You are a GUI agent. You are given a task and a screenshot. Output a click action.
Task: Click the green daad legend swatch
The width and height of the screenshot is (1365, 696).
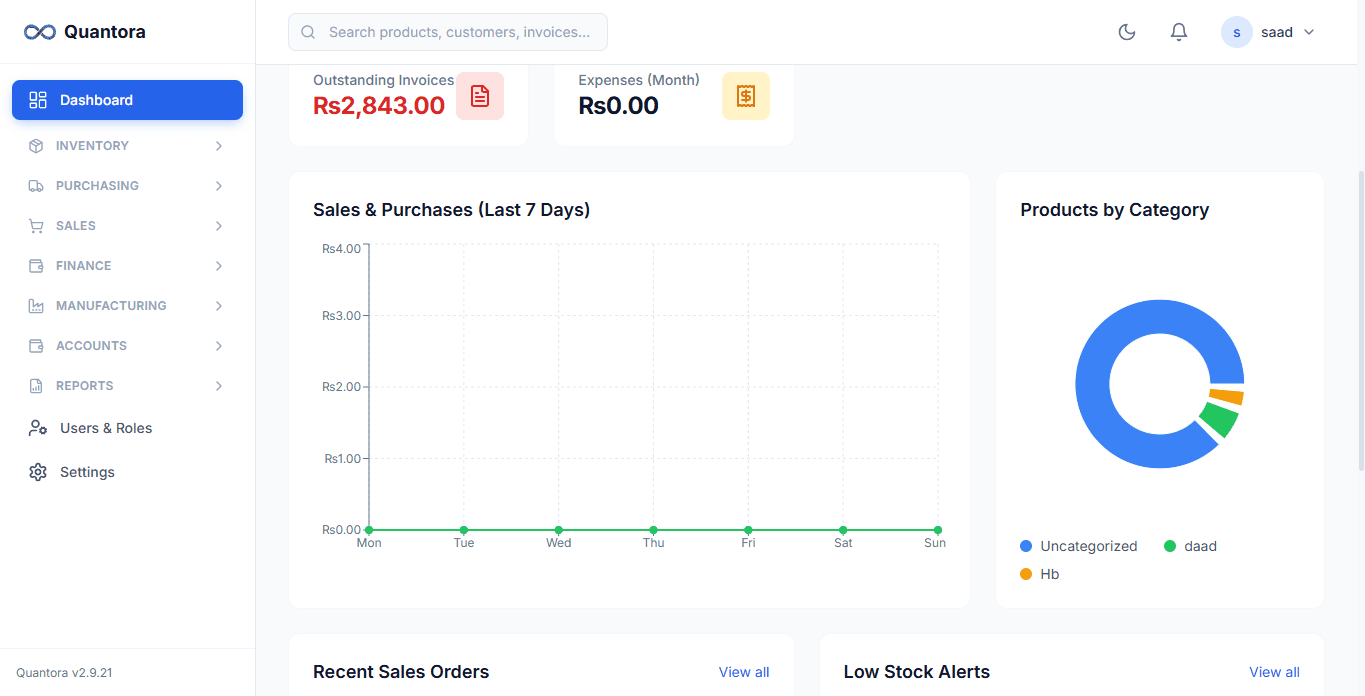pyautogui.click(x=1170, y=546)
